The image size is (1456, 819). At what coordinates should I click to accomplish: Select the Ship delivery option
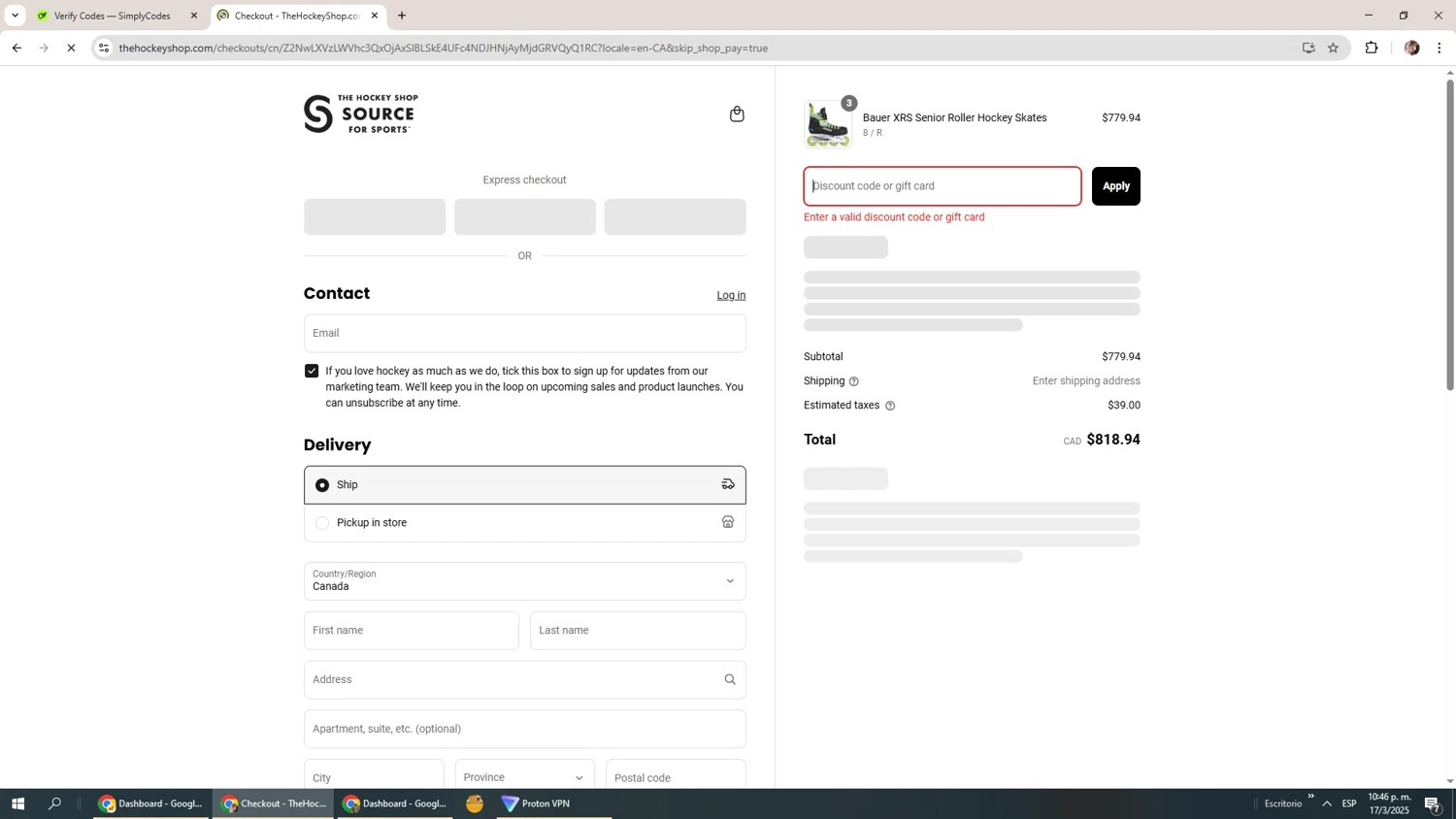[524, 484]
